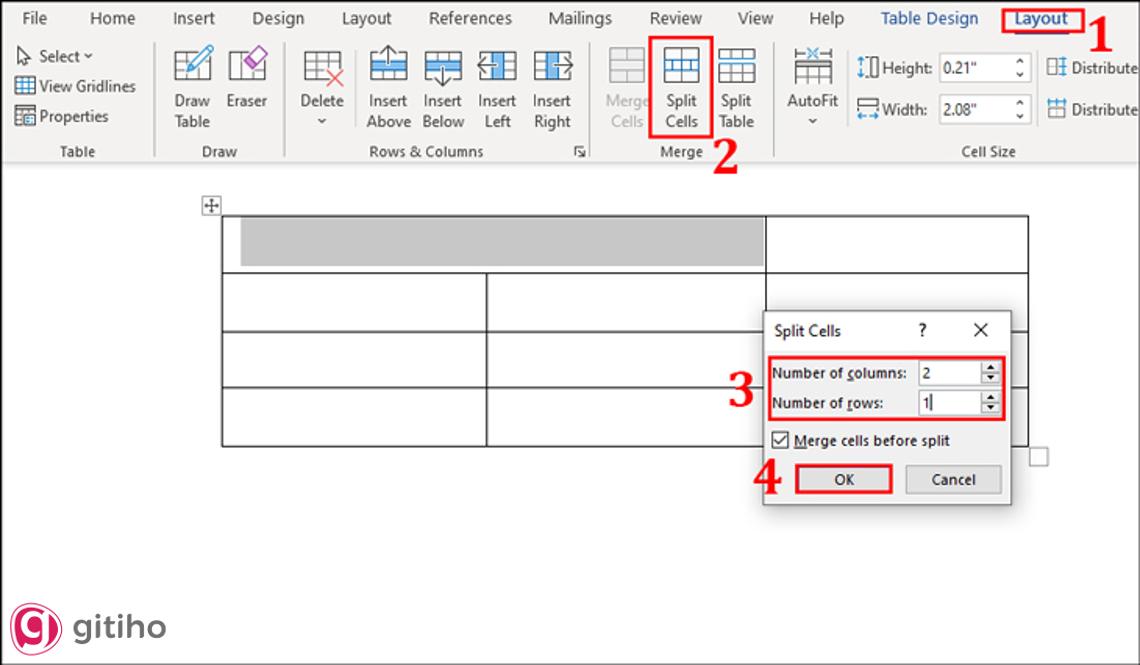
Task: Switch to the Insert tab
Action: tap(193, 18)
